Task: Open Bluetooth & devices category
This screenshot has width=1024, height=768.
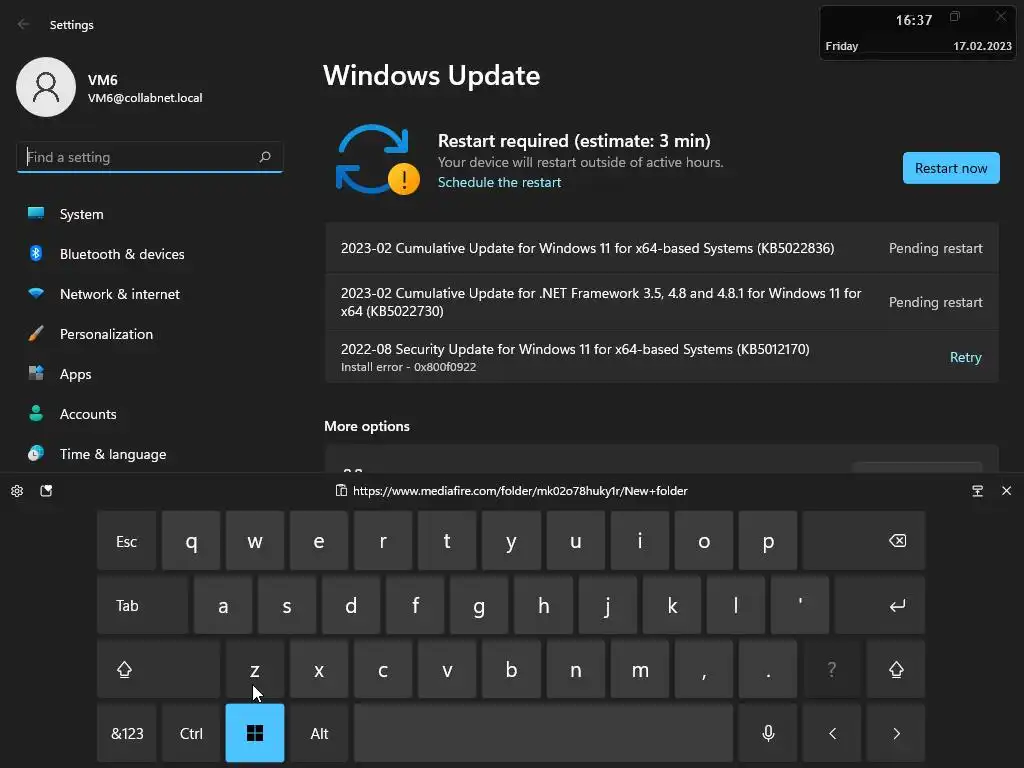Action: point(150,254)
